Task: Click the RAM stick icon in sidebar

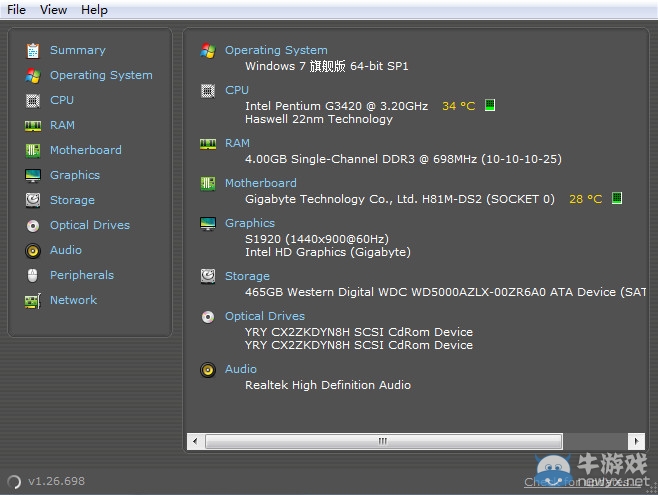Action: point(33,126)
